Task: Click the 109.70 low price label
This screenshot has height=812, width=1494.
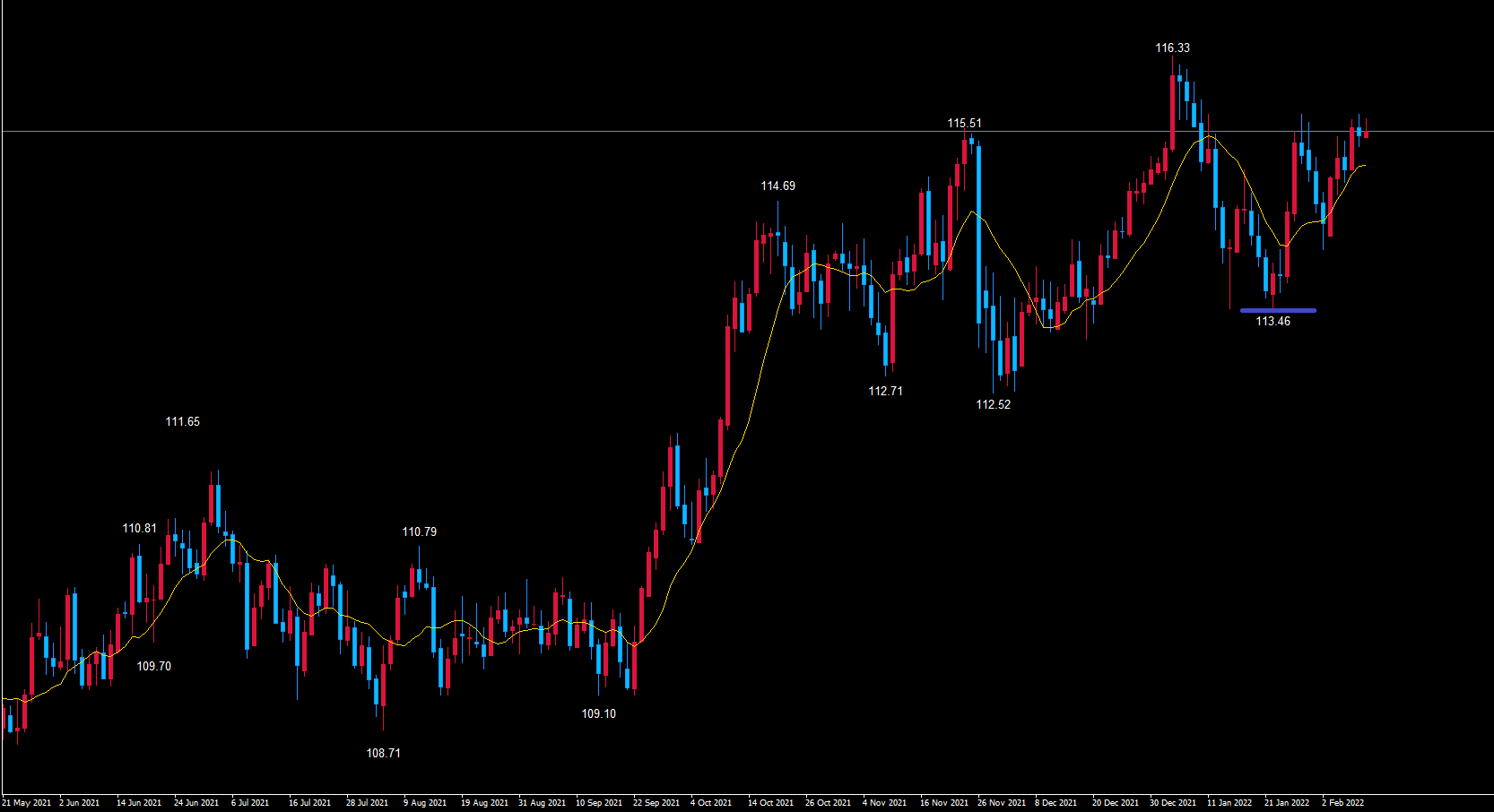Action: point(153,667)
